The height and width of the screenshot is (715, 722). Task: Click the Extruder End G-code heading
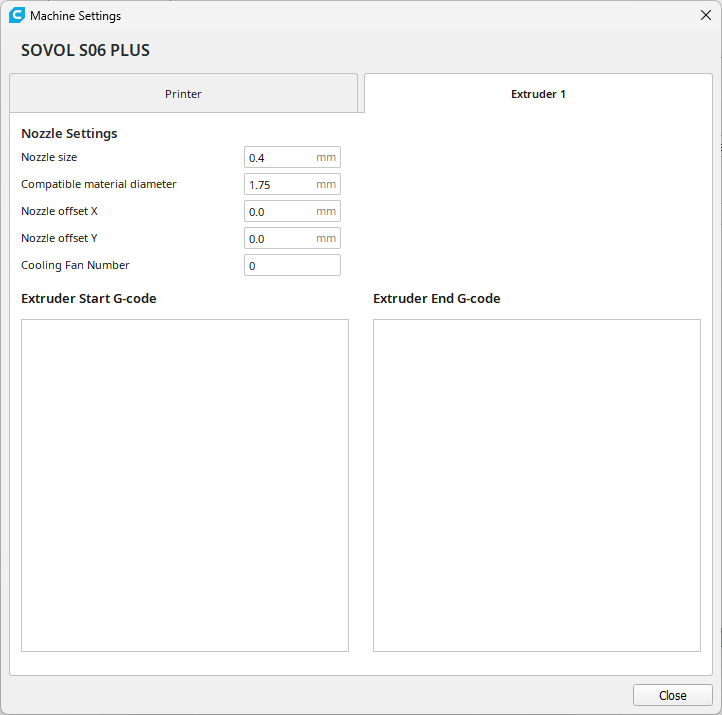point(437,298)
